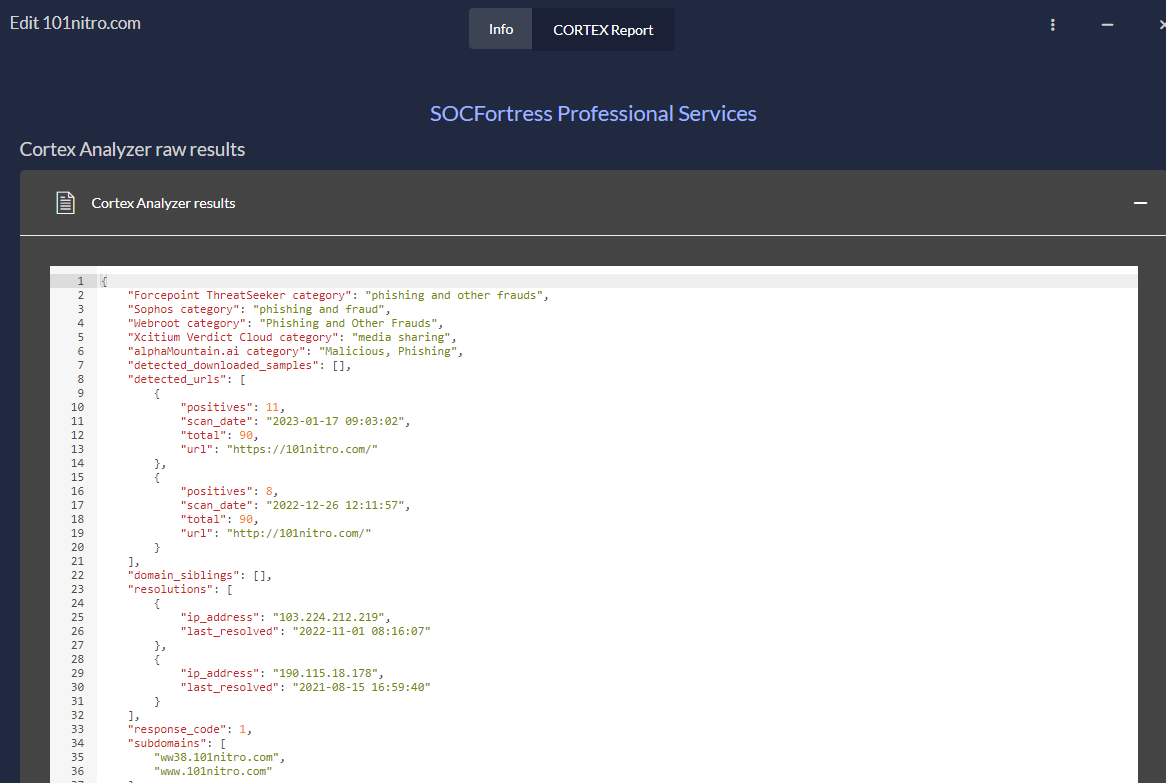This screenshot has height=783, width=1166.
Task: Click subdomain "www.101nitro.com"
Action: click(213, 772)
